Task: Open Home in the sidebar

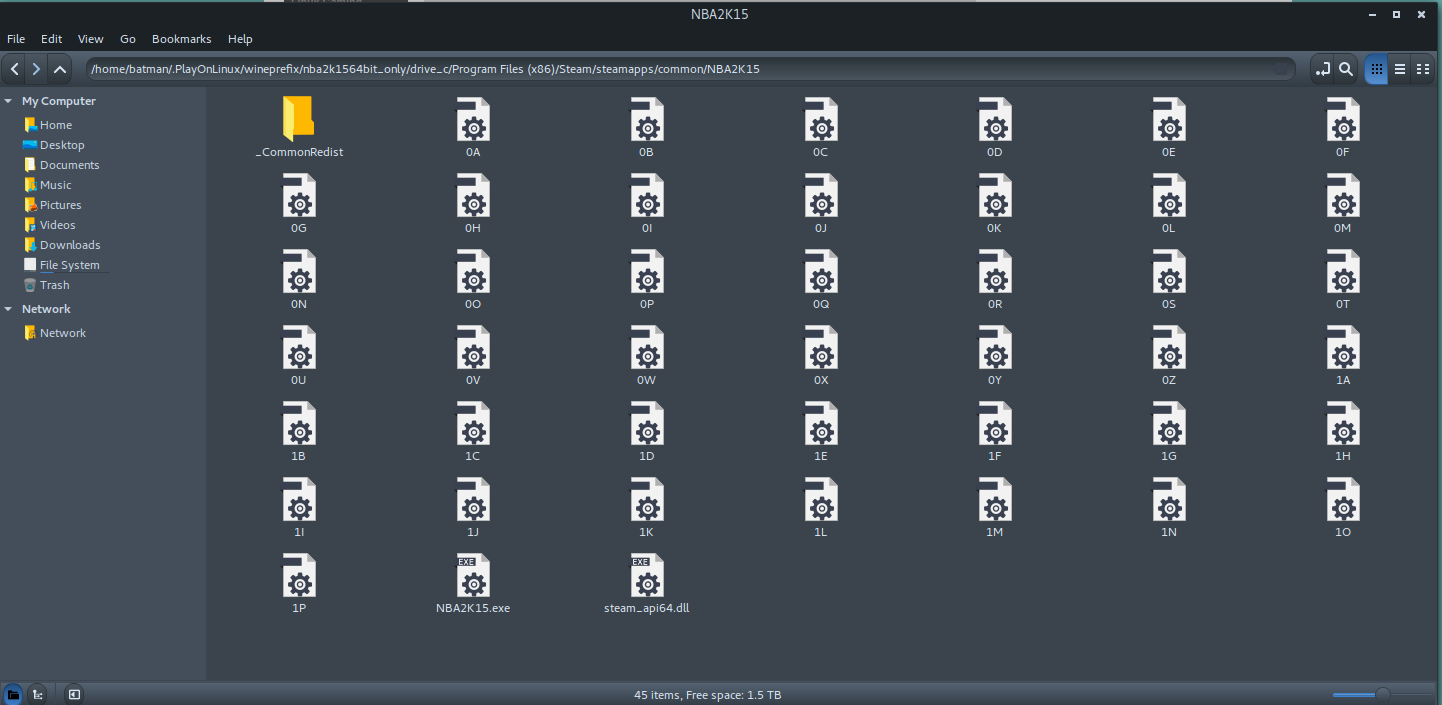Action: [56, 125]
